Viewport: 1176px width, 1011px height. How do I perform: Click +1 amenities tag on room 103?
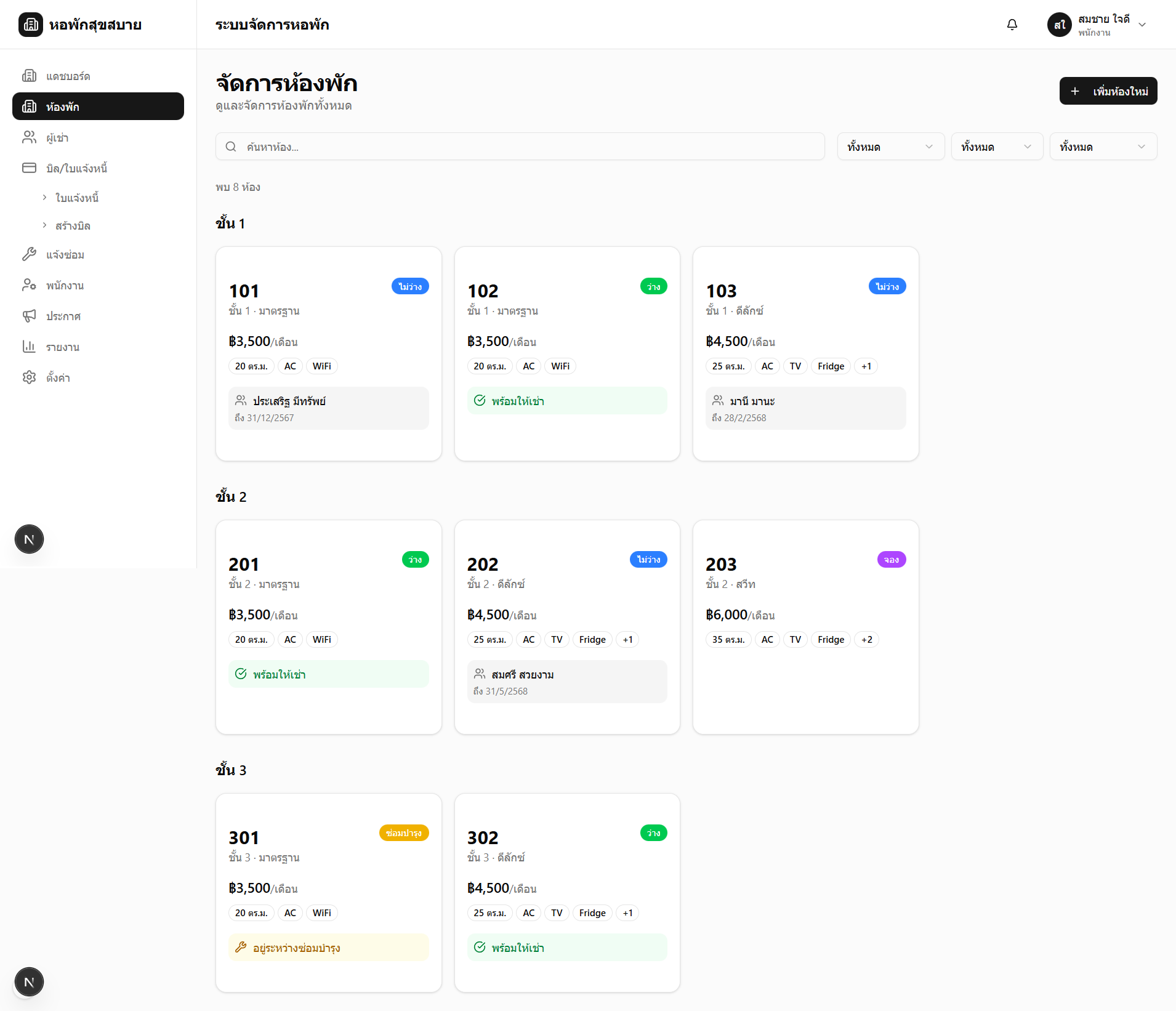[866, 366]
